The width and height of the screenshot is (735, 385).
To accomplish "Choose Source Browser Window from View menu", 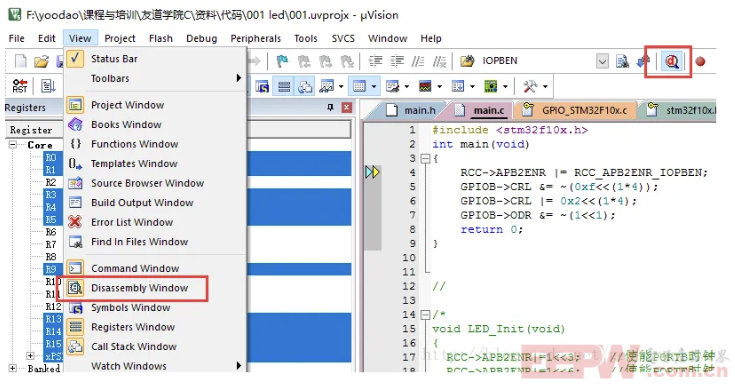I will [155, 183].
